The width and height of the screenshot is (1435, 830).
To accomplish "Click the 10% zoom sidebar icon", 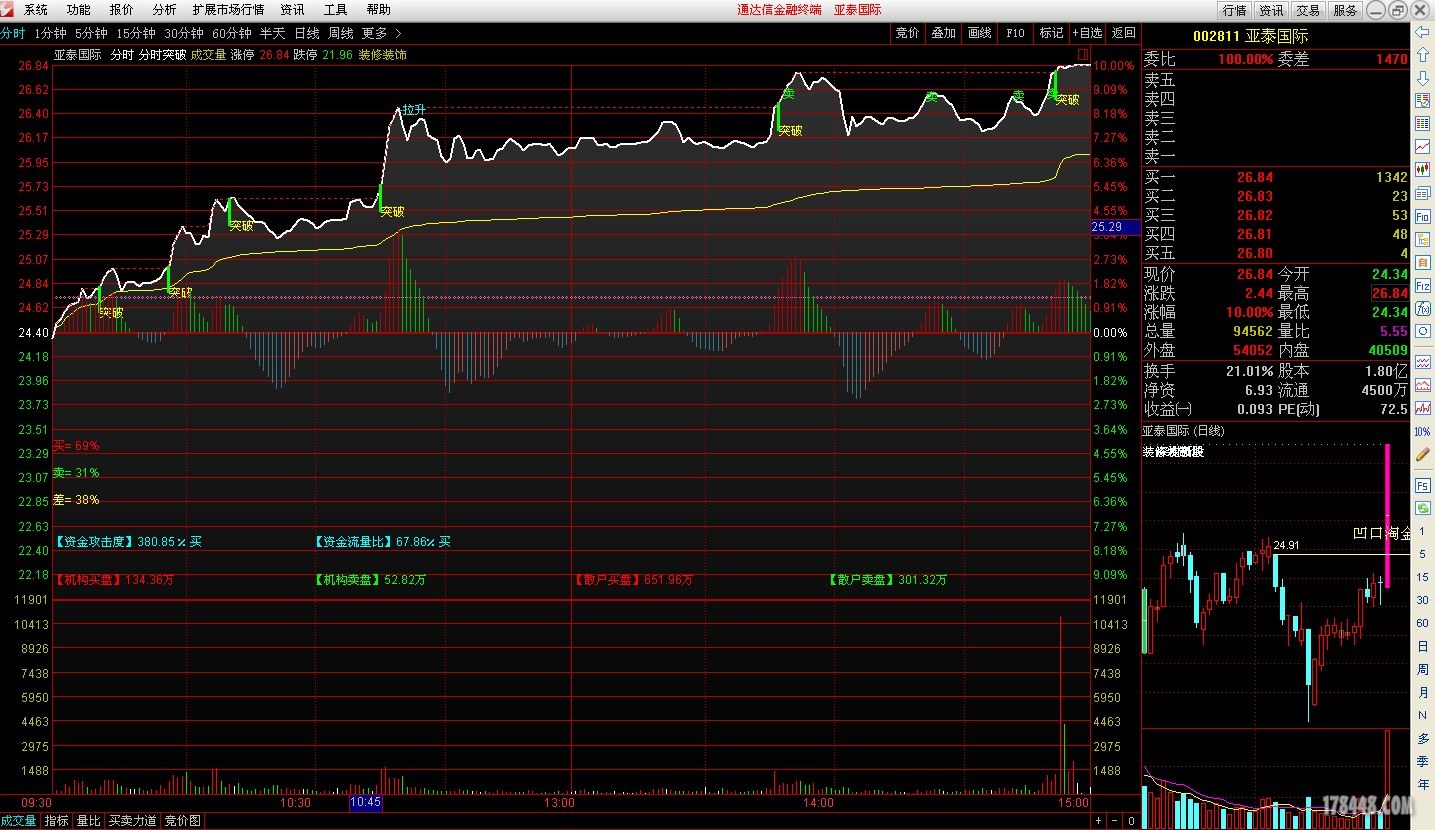I will [x=1422, y=431].
